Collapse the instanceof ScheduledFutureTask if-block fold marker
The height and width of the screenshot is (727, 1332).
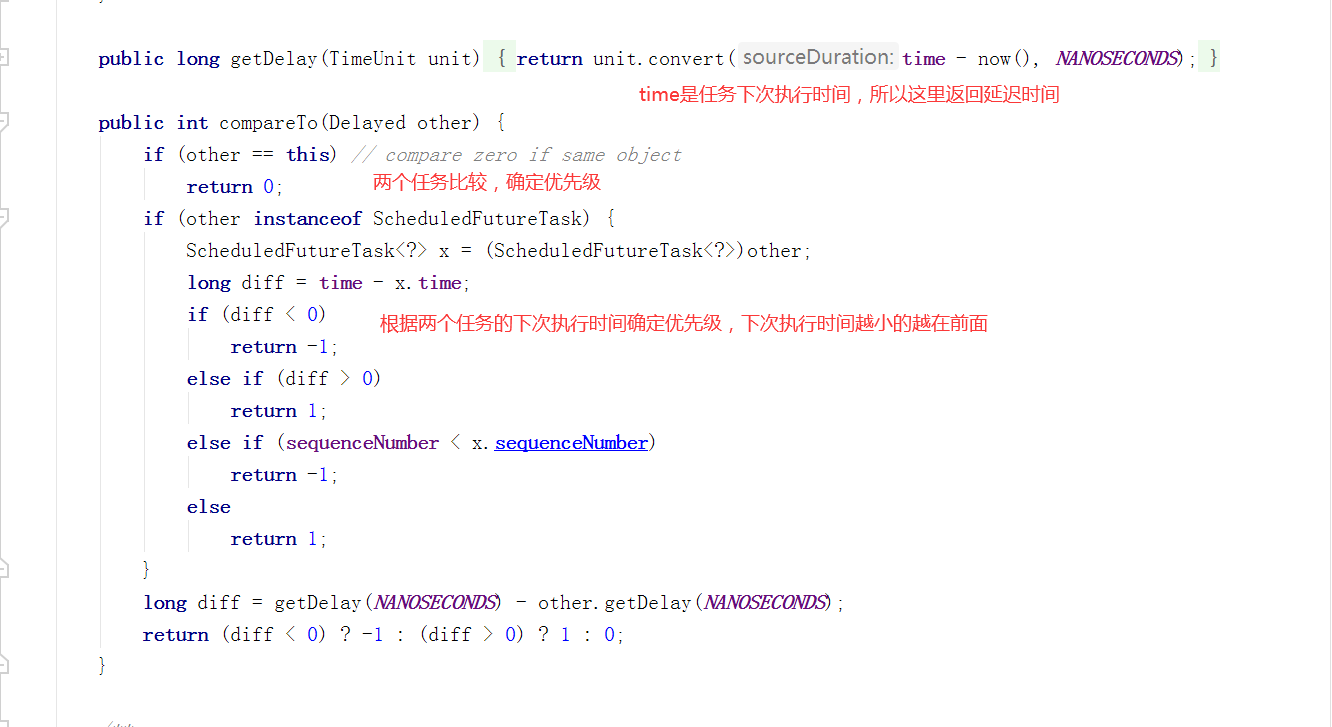(x=3, y=218)
